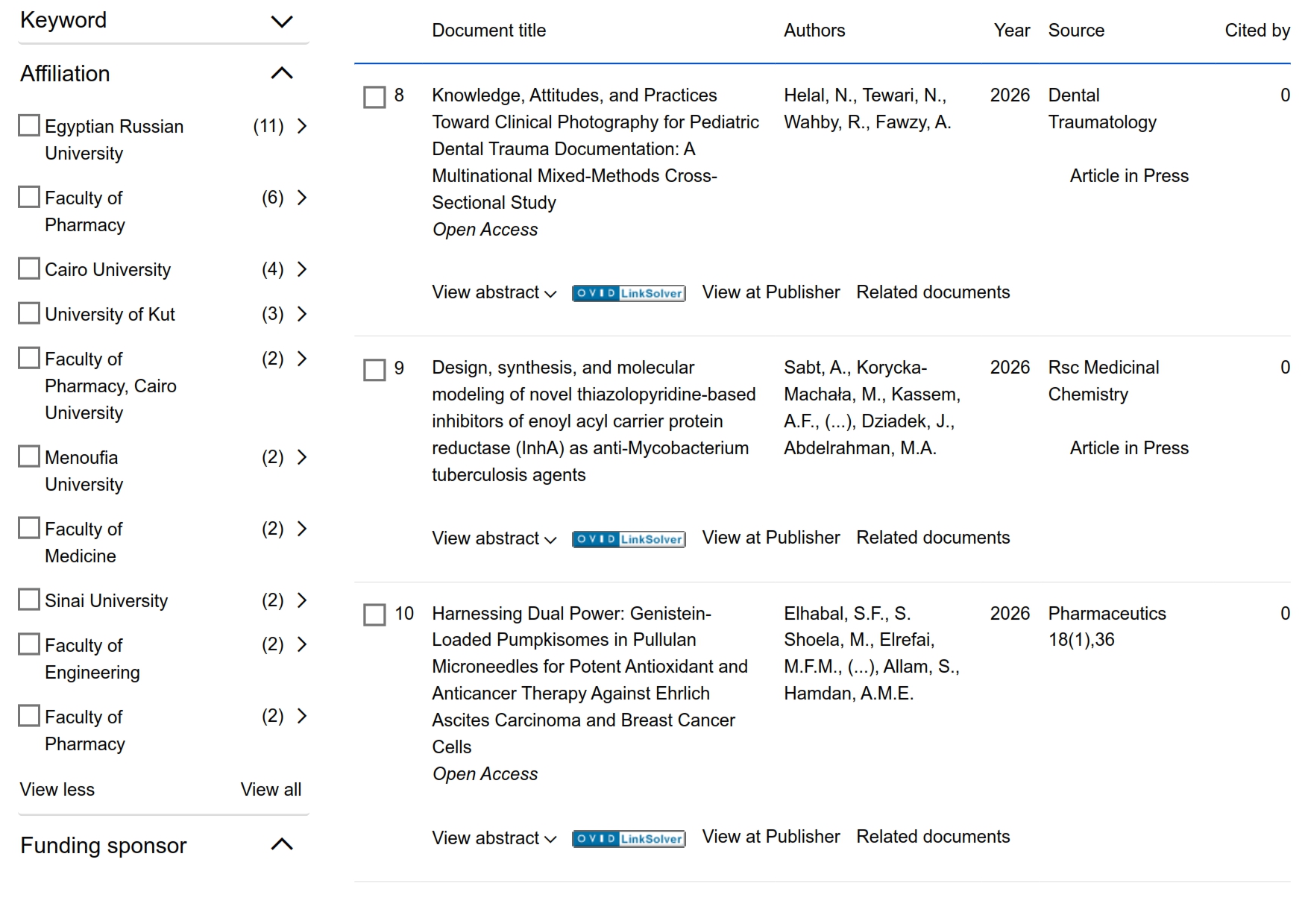
Task: Sort results by Year column header
Action: 1011,31
